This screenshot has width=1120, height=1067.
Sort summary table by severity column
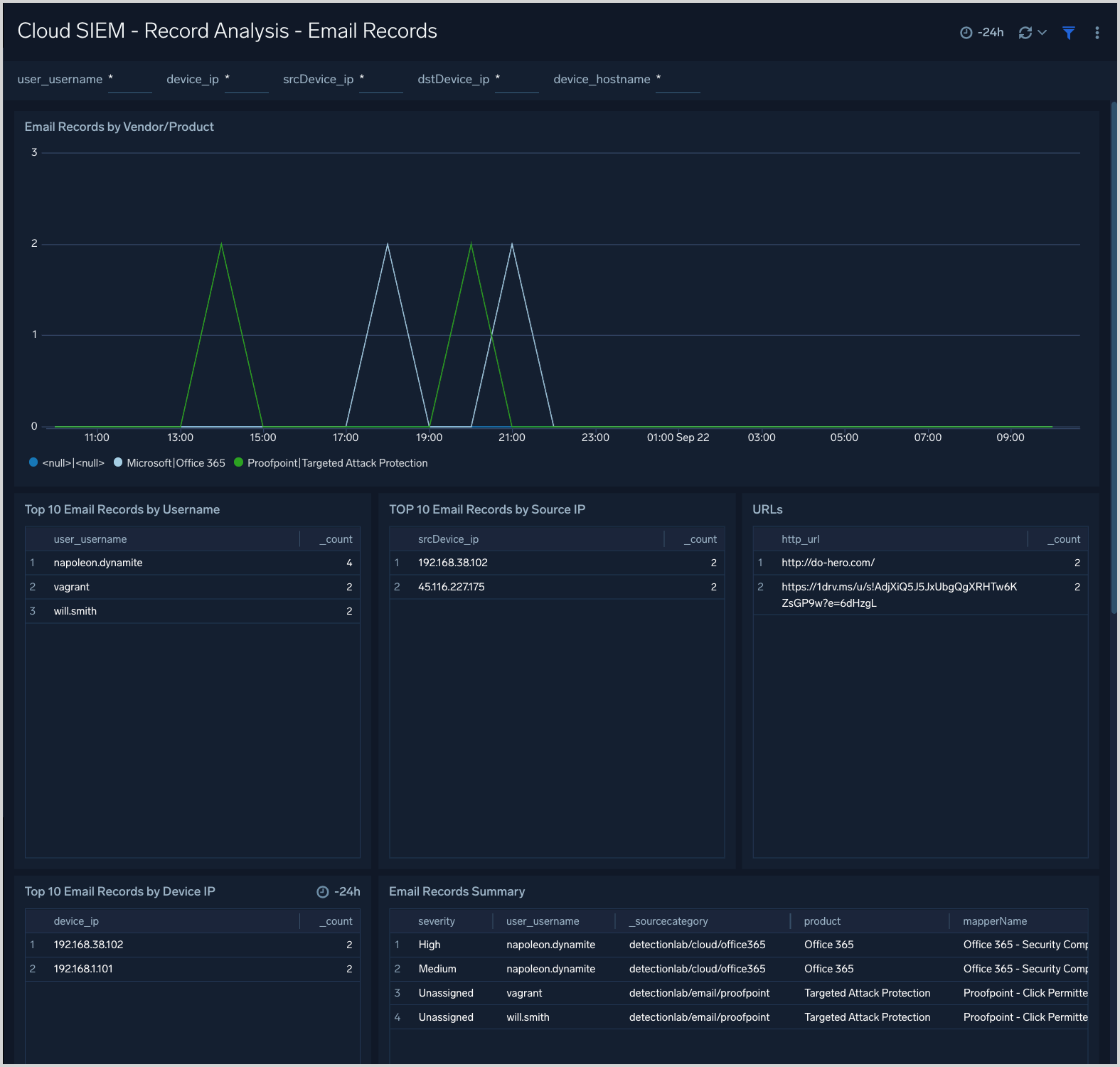tap(437, 921)
